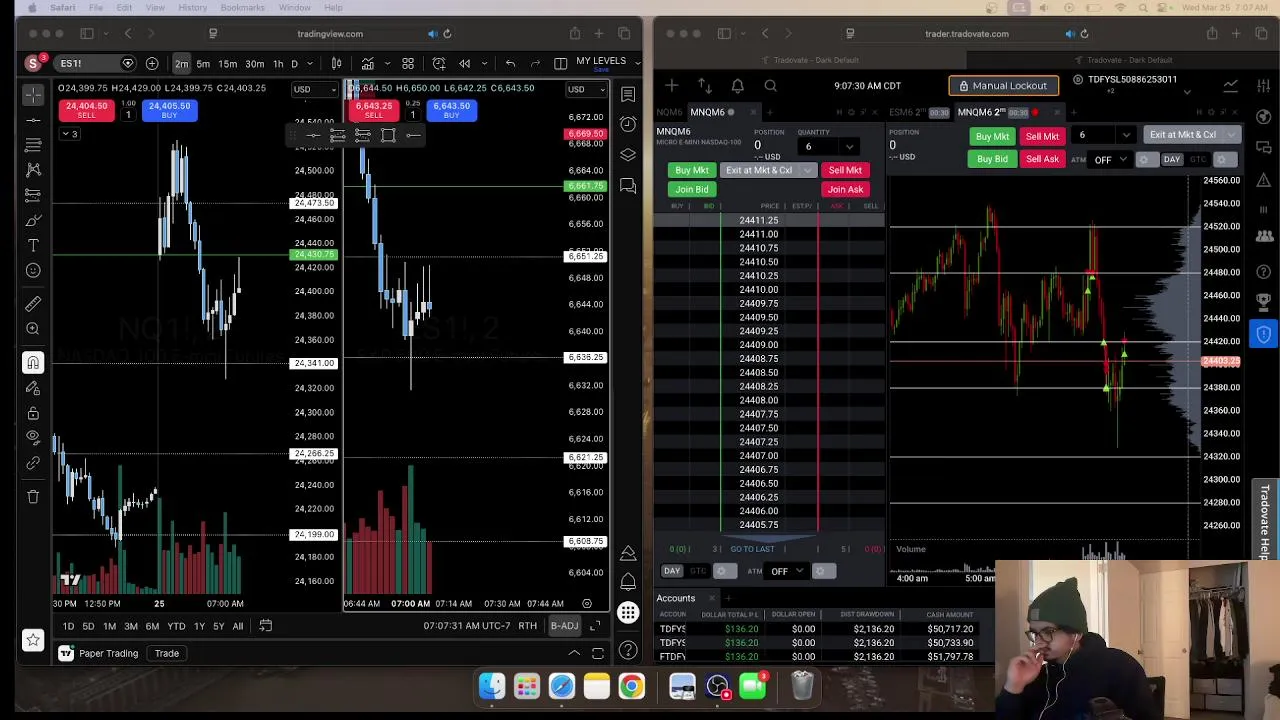Open the TradingView alerts clock icon
Viewport: 1280px width, 720px height.
[628, 124]
